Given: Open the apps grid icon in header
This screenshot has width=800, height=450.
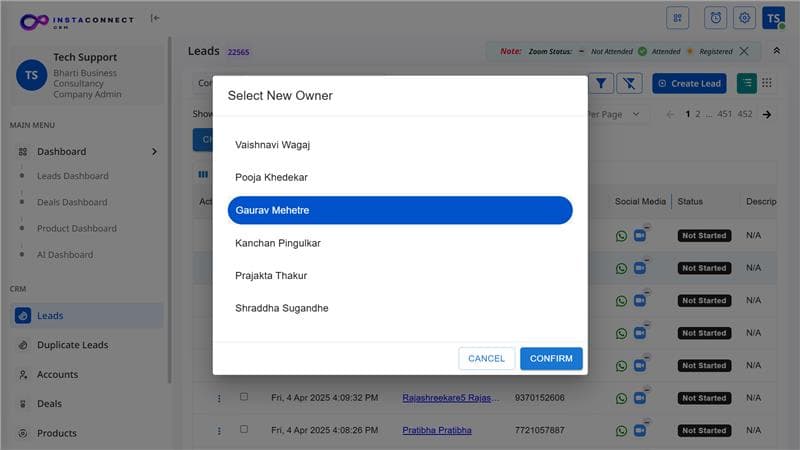Looking at the screenshot, I should [678, 18].
